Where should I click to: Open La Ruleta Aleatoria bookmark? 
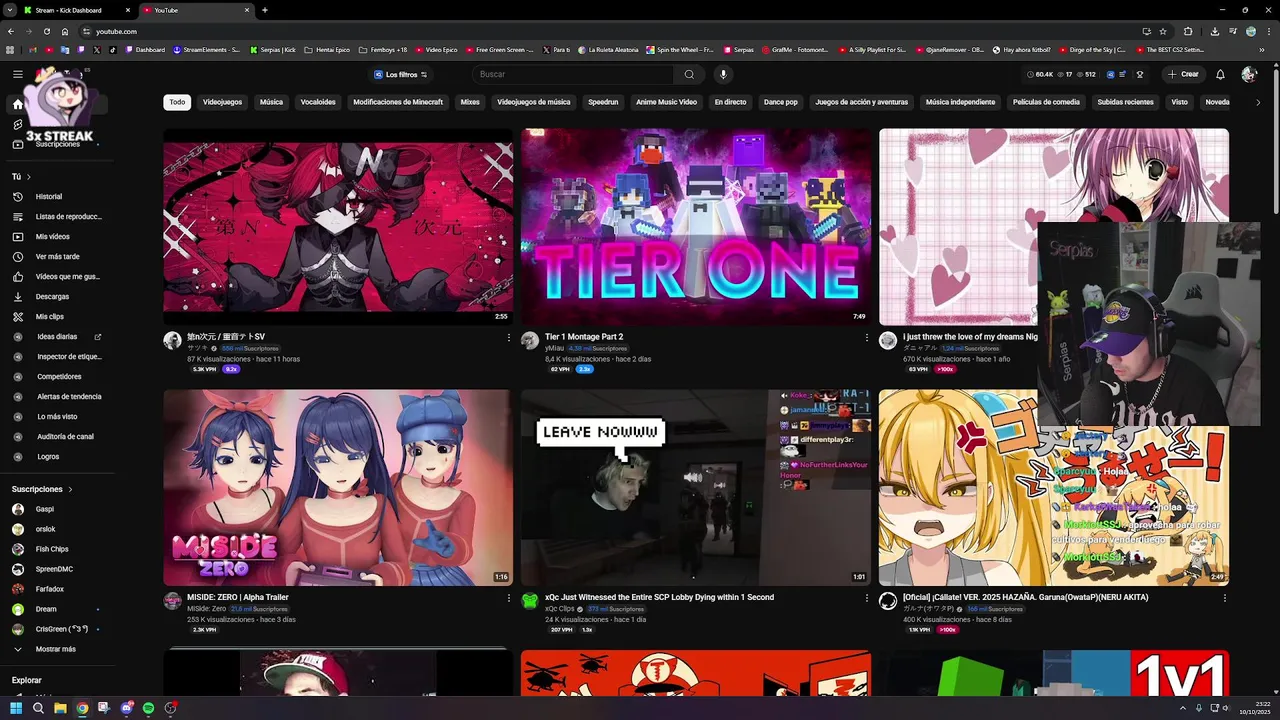(609, 49)
